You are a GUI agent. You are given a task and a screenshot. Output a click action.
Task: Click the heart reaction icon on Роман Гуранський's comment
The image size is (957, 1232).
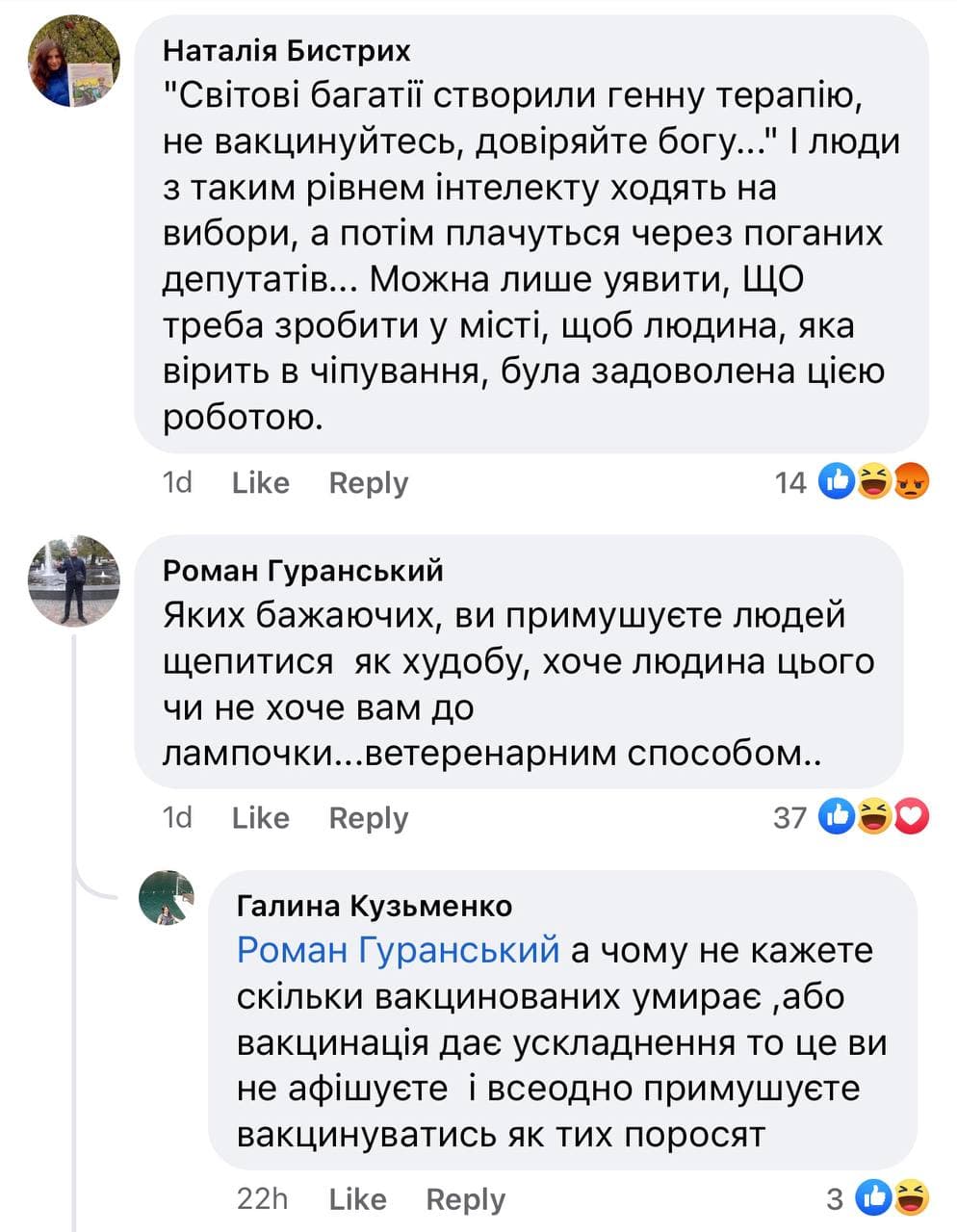coord(911,816)
